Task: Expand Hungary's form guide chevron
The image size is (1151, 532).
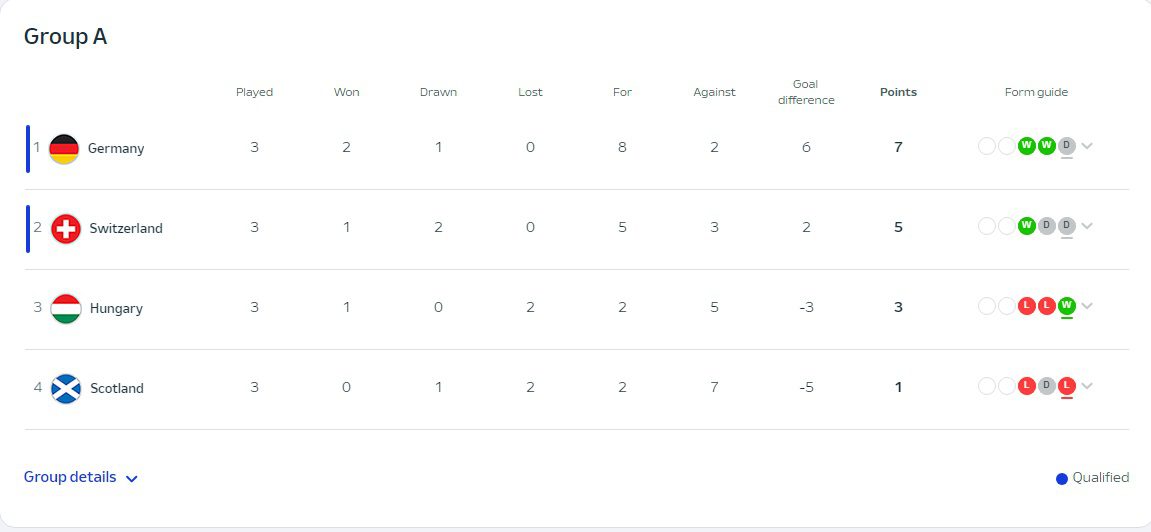Action: pos(1087,306)
